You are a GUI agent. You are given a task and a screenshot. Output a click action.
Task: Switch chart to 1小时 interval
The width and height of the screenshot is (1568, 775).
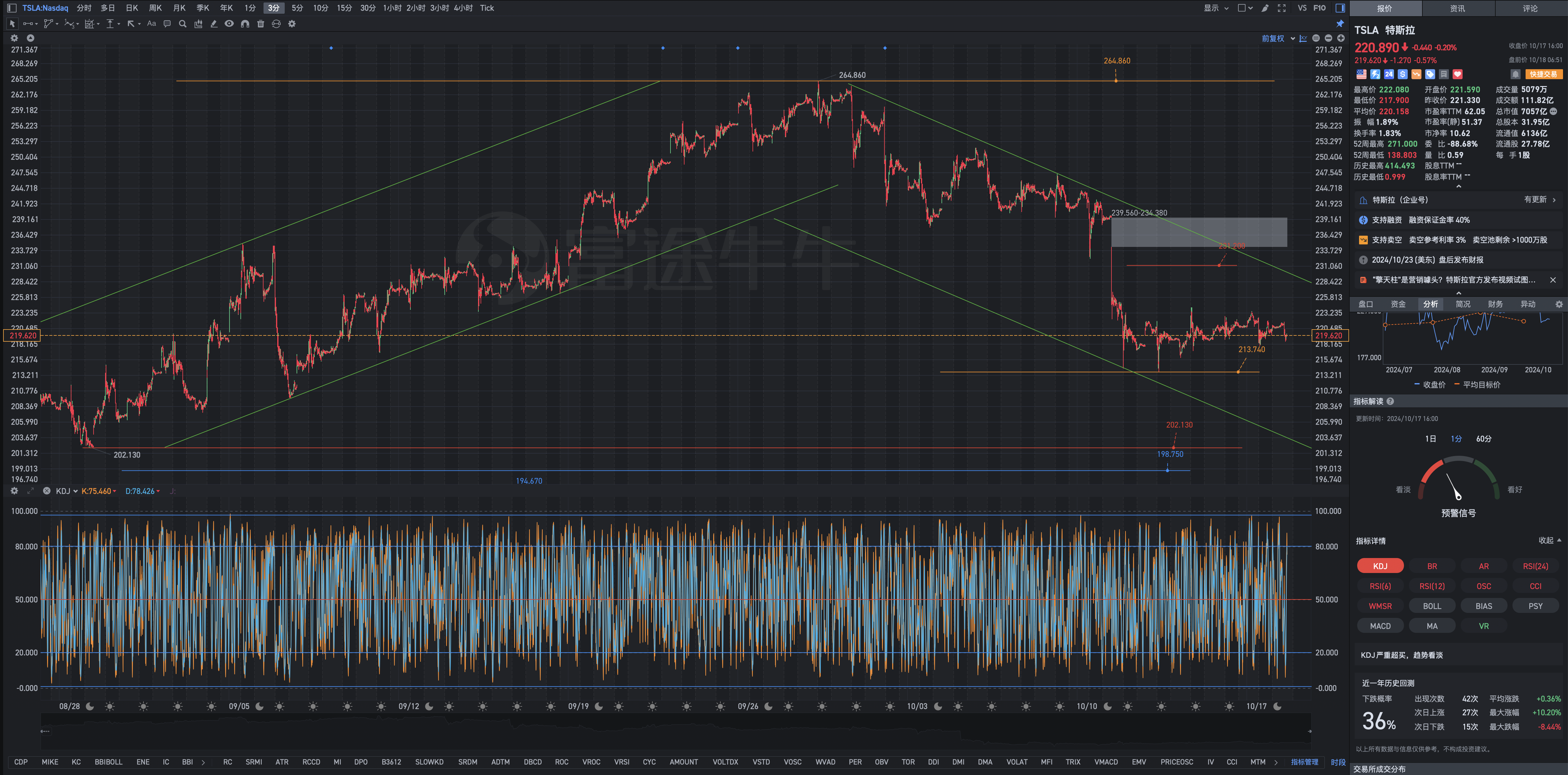coord(392,8)
